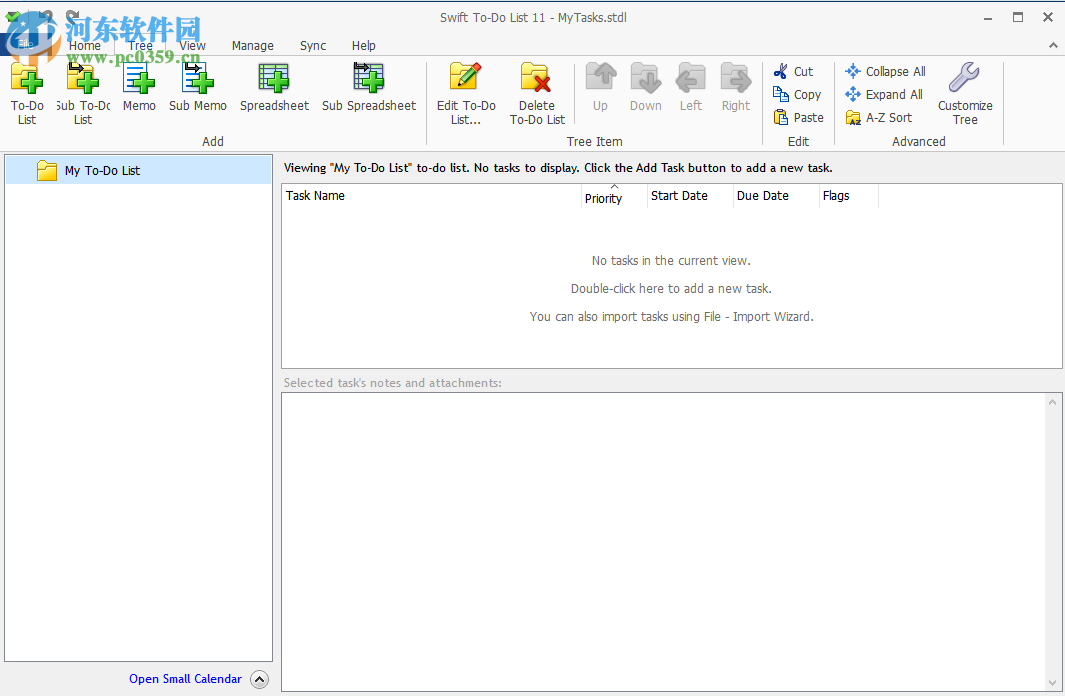Move tree item Right
The image size is (1065, 696).
[736, 87]
